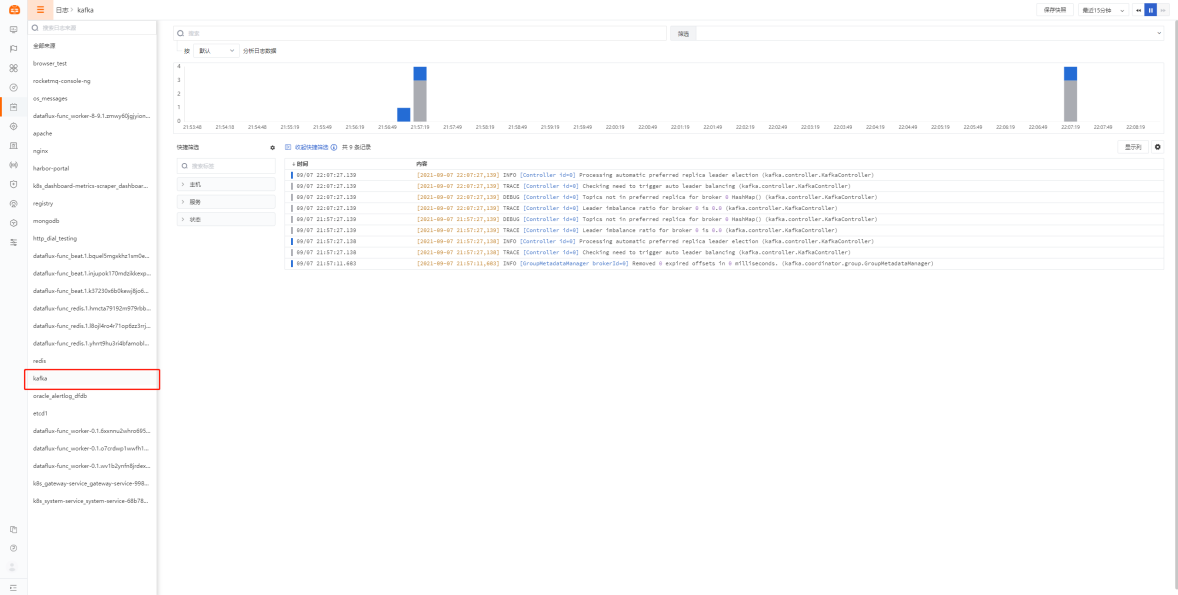Open quick filter settings gear icon
The height and width of the screenshot is (595, 1178).
tap(272, 147)
